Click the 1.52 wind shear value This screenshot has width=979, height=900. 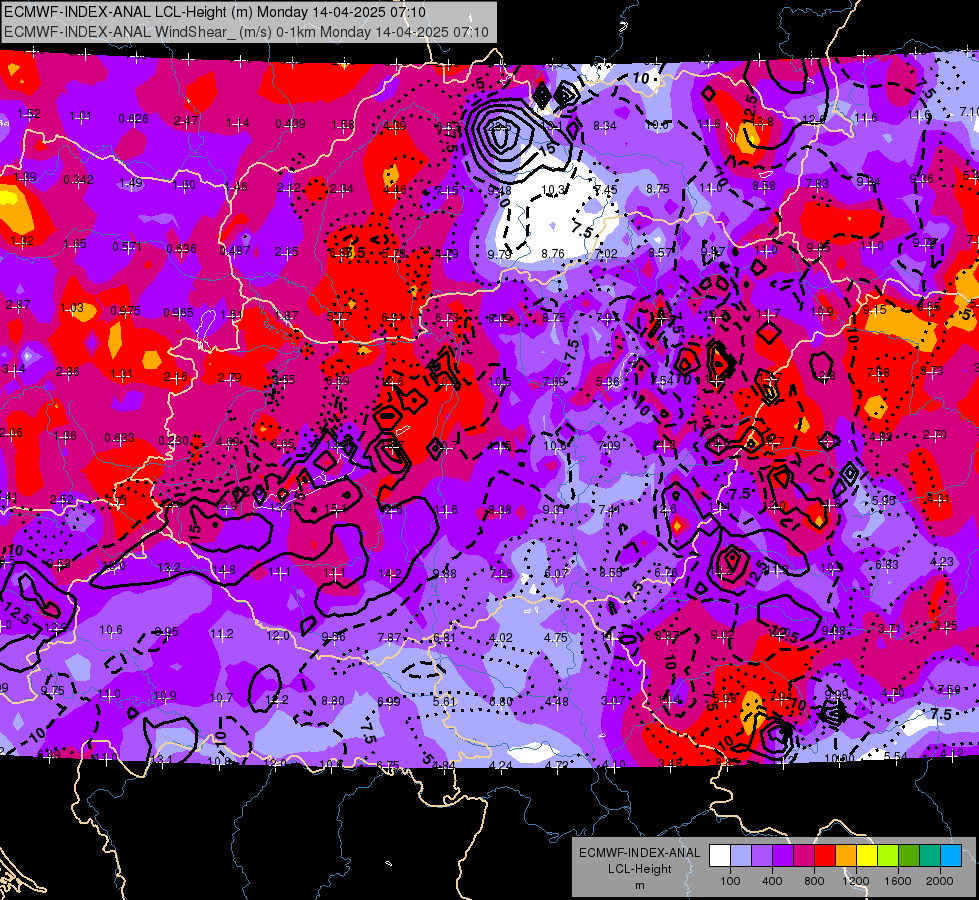click(29, 114)
